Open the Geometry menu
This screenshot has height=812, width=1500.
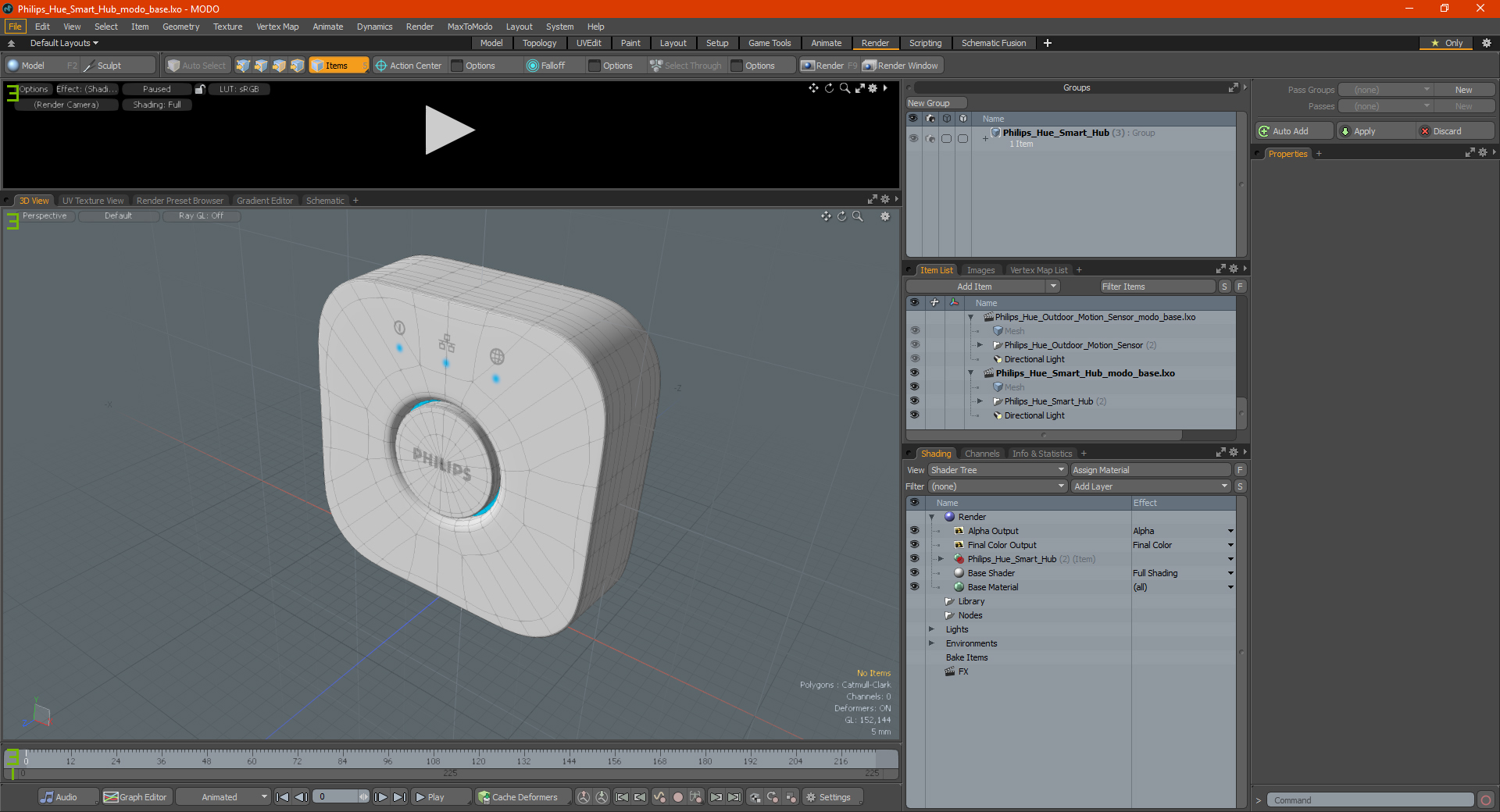click(x=180, y=27)
